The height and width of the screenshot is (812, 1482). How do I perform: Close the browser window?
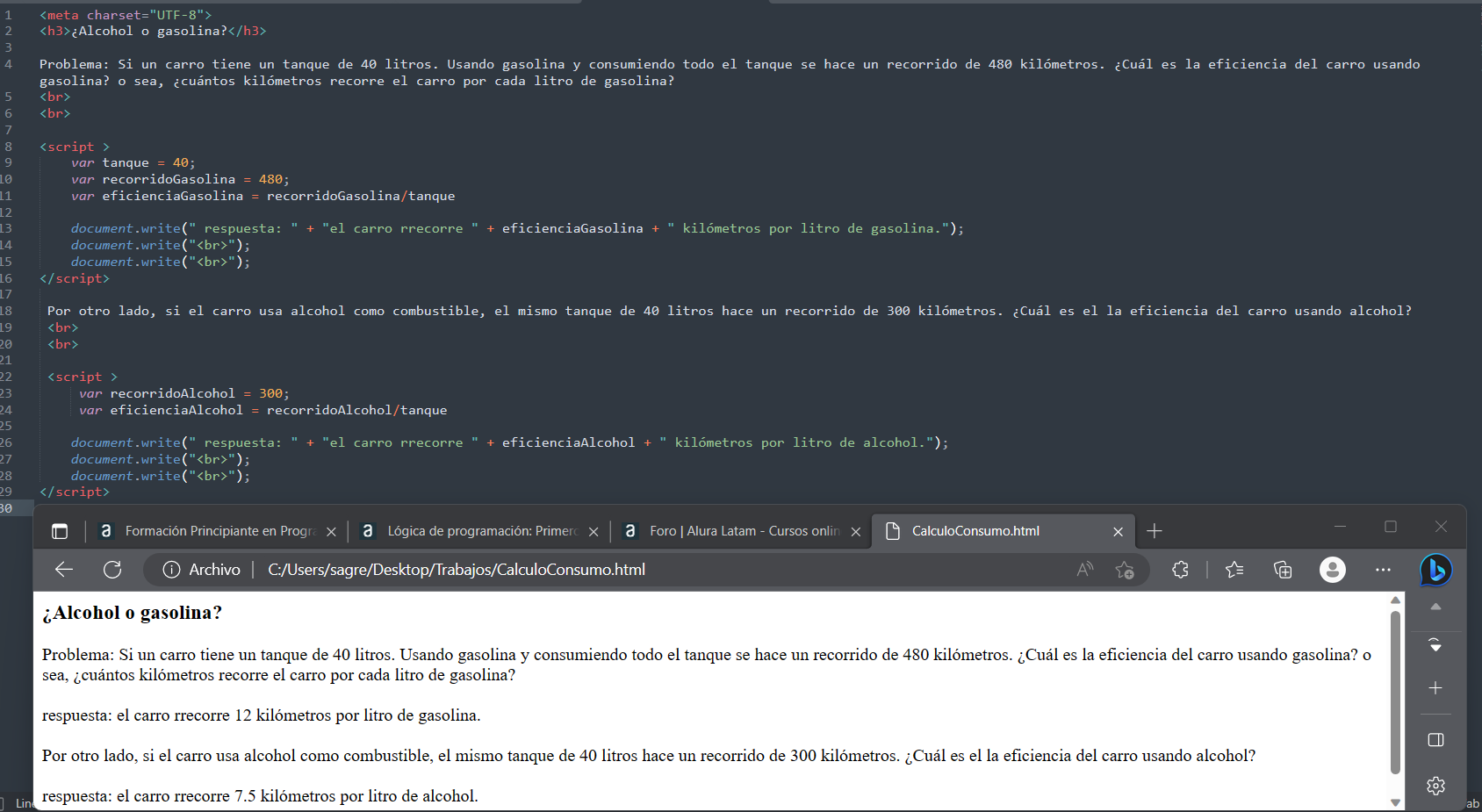point(1441,527)
